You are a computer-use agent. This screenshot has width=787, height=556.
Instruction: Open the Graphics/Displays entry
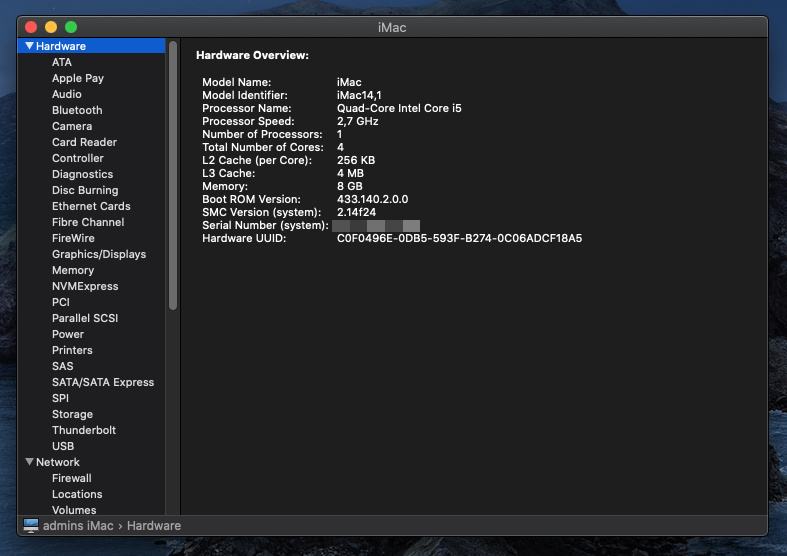coord(98,254)
